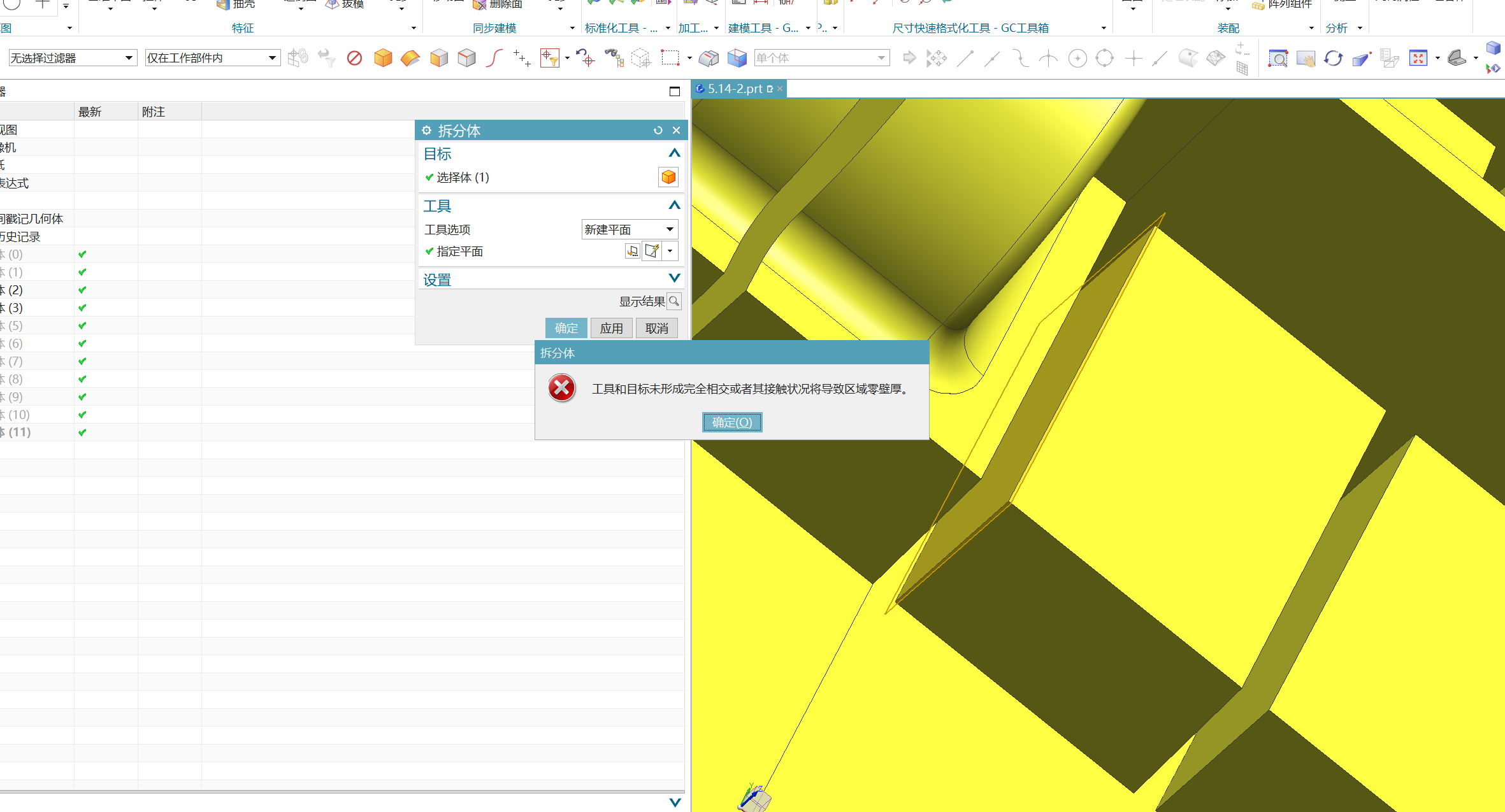Click 确定 in the 拆分体 dialog
The image size is (1505, 812).
pyautogui.click(x=566, y=328)
